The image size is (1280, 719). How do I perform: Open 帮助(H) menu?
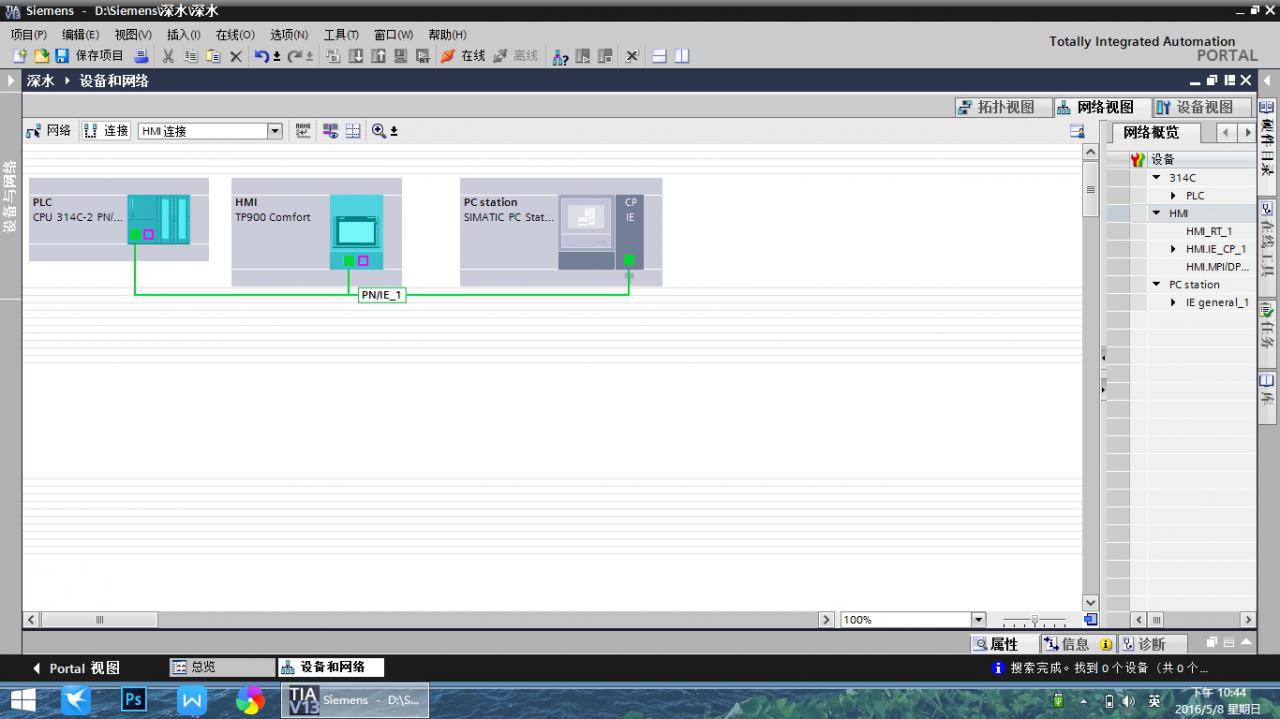[x=447, y=34]
